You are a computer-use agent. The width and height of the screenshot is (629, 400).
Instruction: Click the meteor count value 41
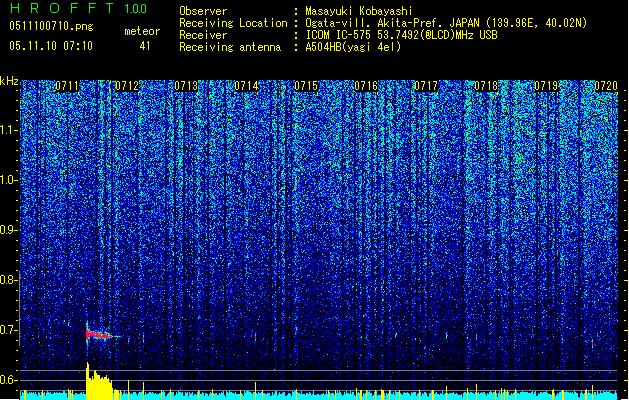coord(145,46)
